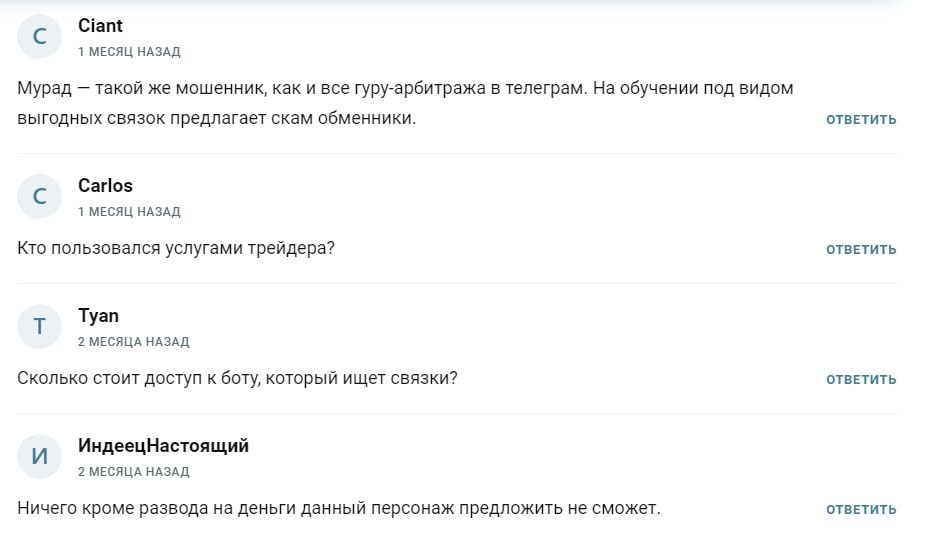The width and height of the screenshot is (931, 560).
Task: Click ИндеецНастоящий's avatar icon with letter И
Action: [40, 457]
